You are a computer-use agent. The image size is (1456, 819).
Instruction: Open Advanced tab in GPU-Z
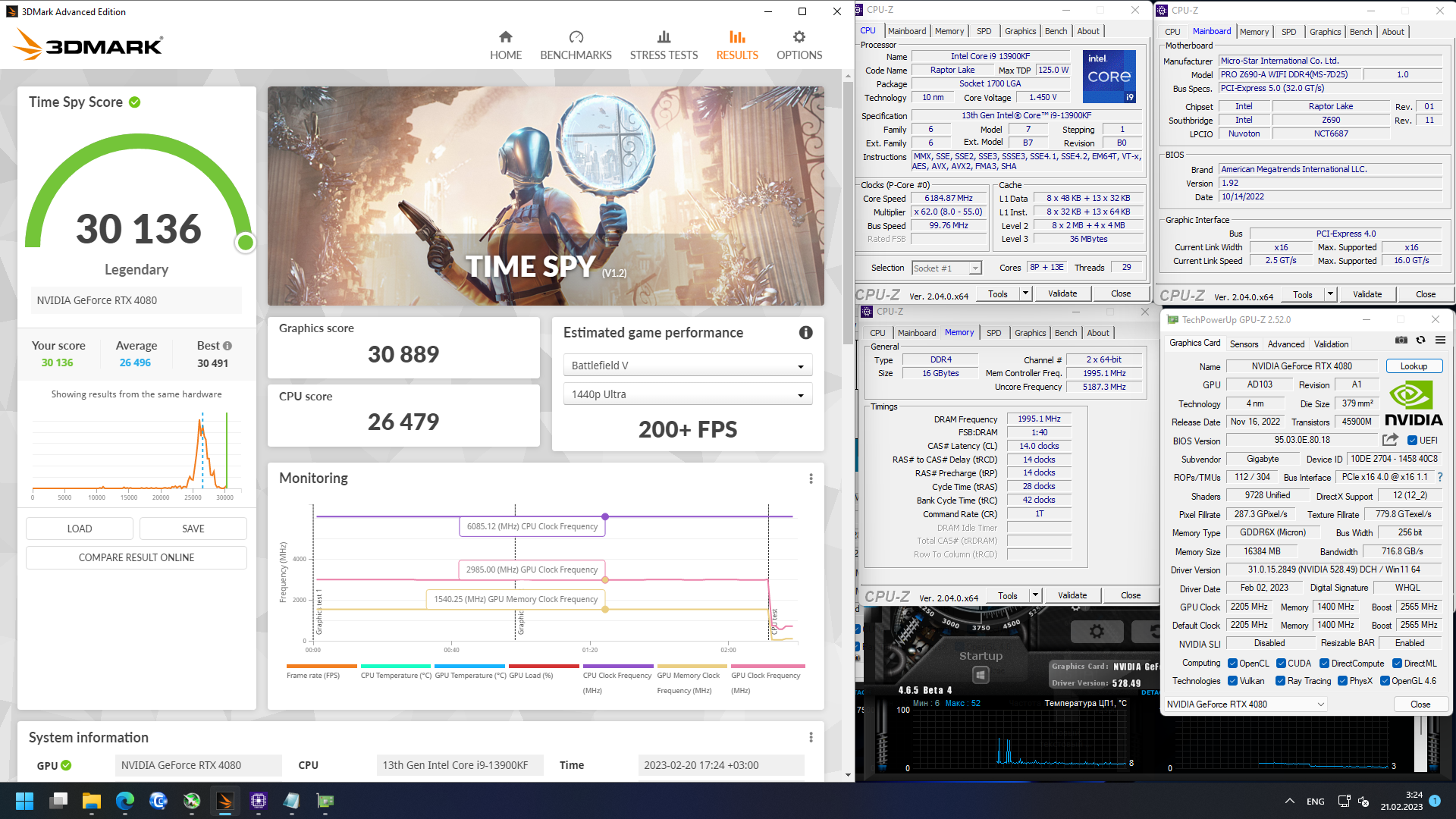pyautogui.click(x=1286, y=344)
